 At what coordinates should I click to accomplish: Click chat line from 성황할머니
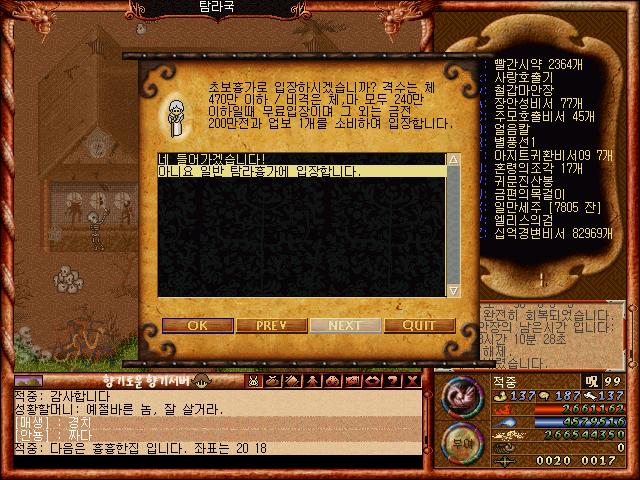tap(119, 409)
